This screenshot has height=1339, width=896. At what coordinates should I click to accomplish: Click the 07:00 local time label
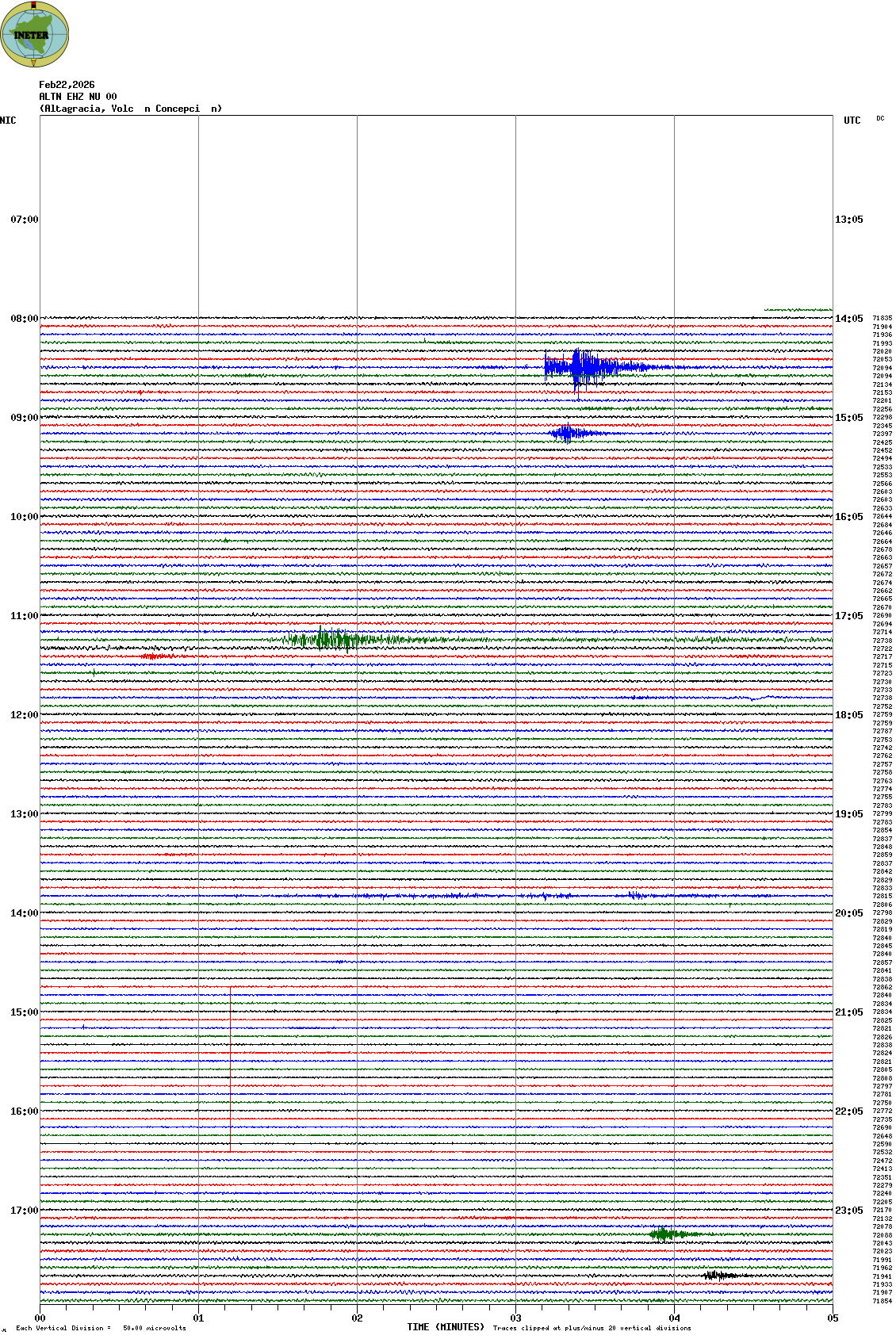[24, 220]
